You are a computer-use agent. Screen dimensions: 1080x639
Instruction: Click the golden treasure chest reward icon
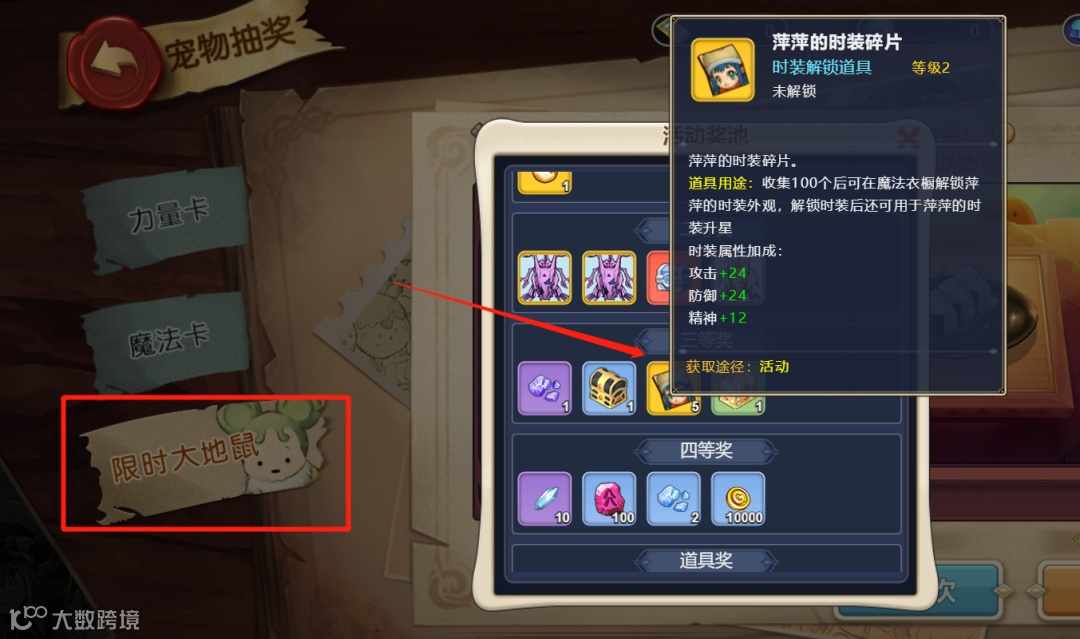point(609,388)
